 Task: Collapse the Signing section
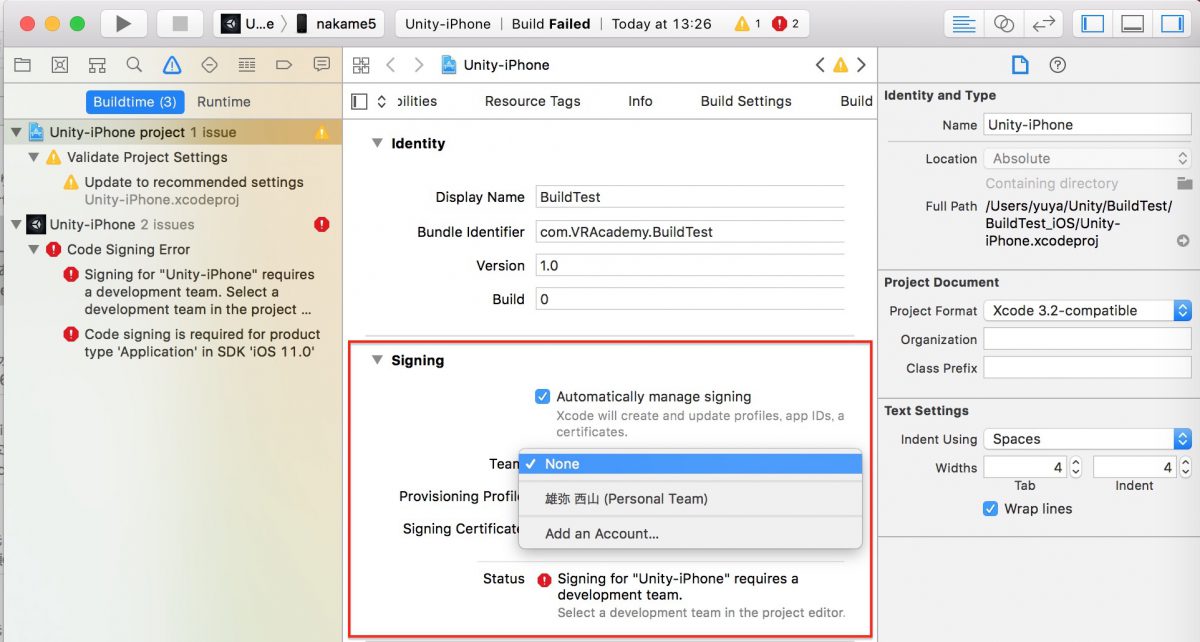tap(377, 360)
